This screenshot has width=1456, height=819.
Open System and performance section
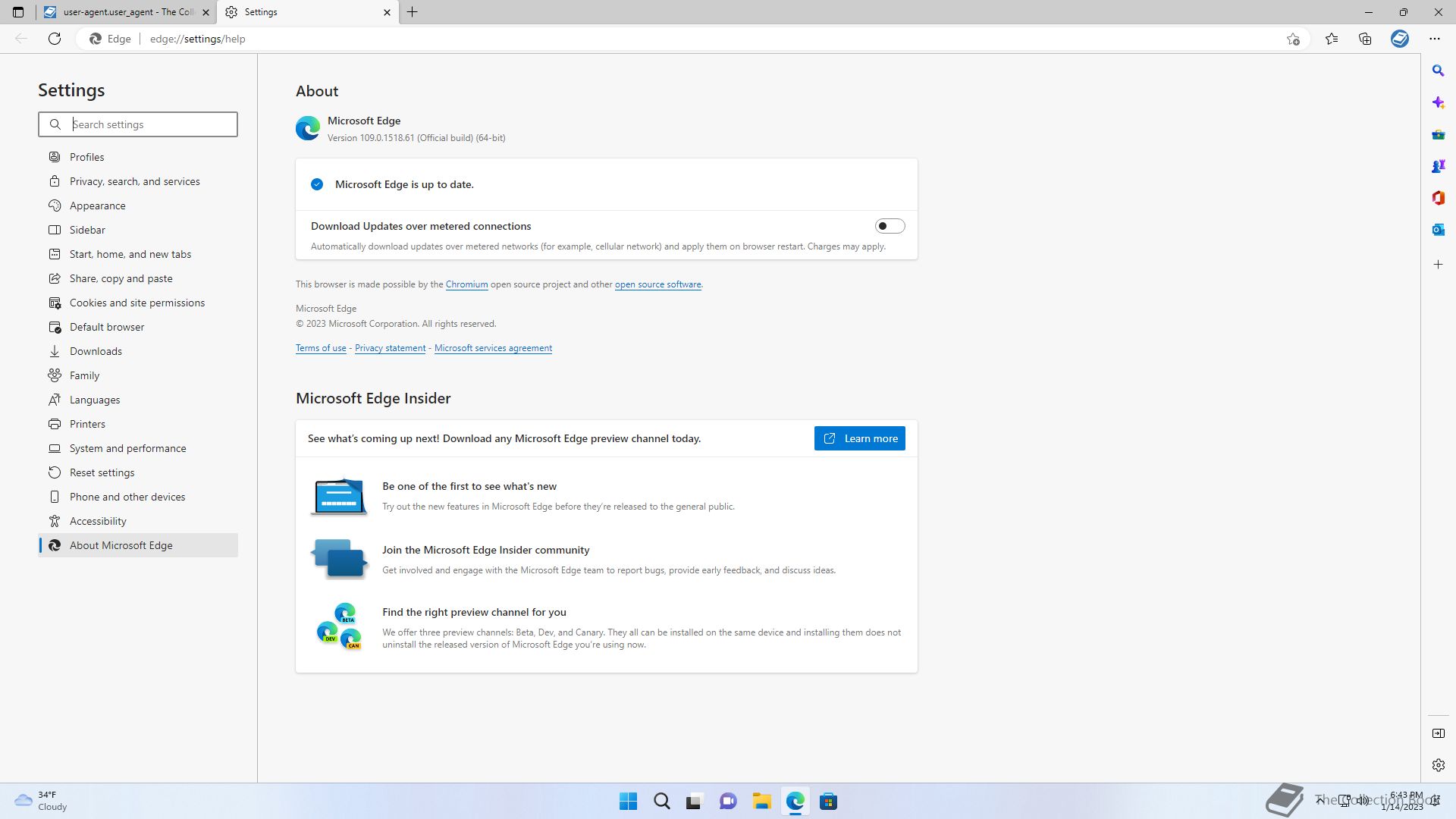pyautogui.click(x=138, y=448)
